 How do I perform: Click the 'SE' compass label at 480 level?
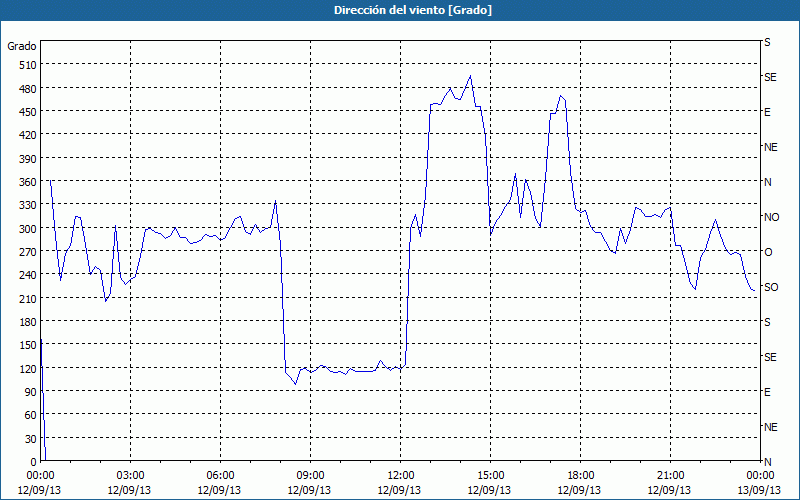[x=770, y=77]
